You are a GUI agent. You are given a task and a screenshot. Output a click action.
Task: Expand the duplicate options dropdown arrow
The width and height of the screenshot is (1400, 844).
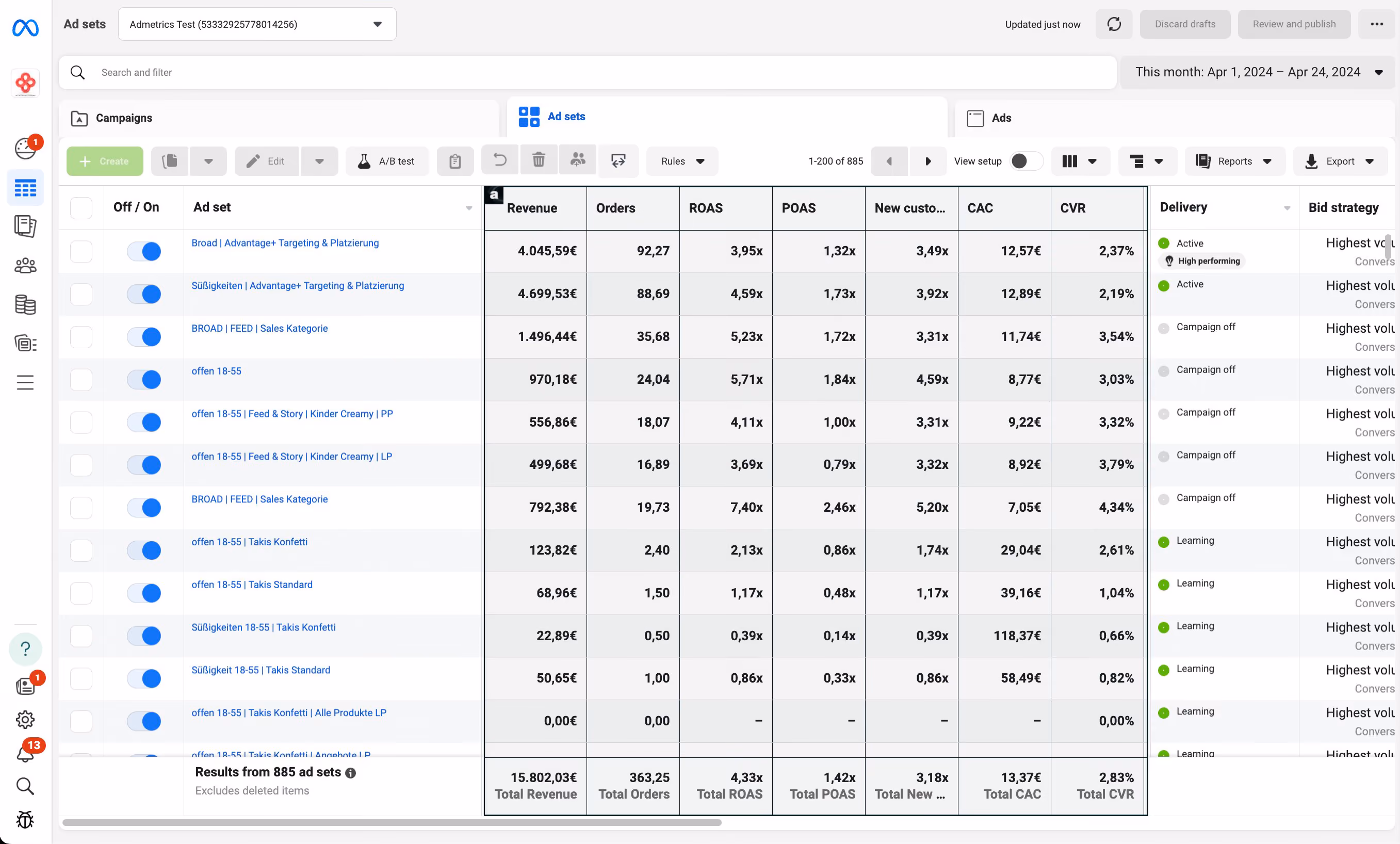pyautogui.click(x=208, y=161)
